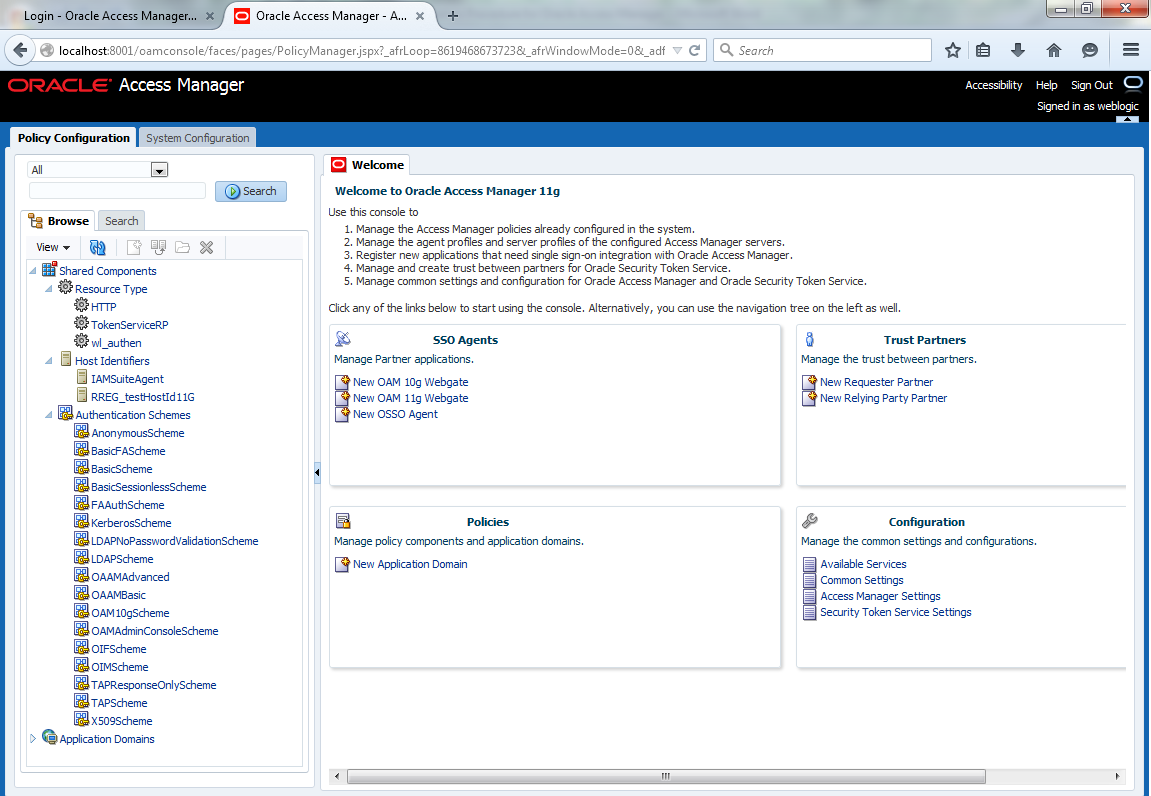This screenshot has width=1151, height=796.
Task: Click the Shared Components grid icon
Action: pos(49,269)
